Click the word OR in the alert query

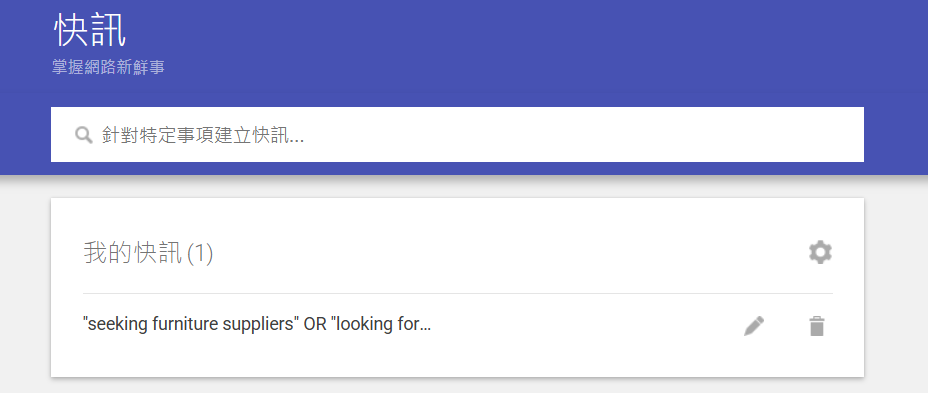[x=315, y=324]
